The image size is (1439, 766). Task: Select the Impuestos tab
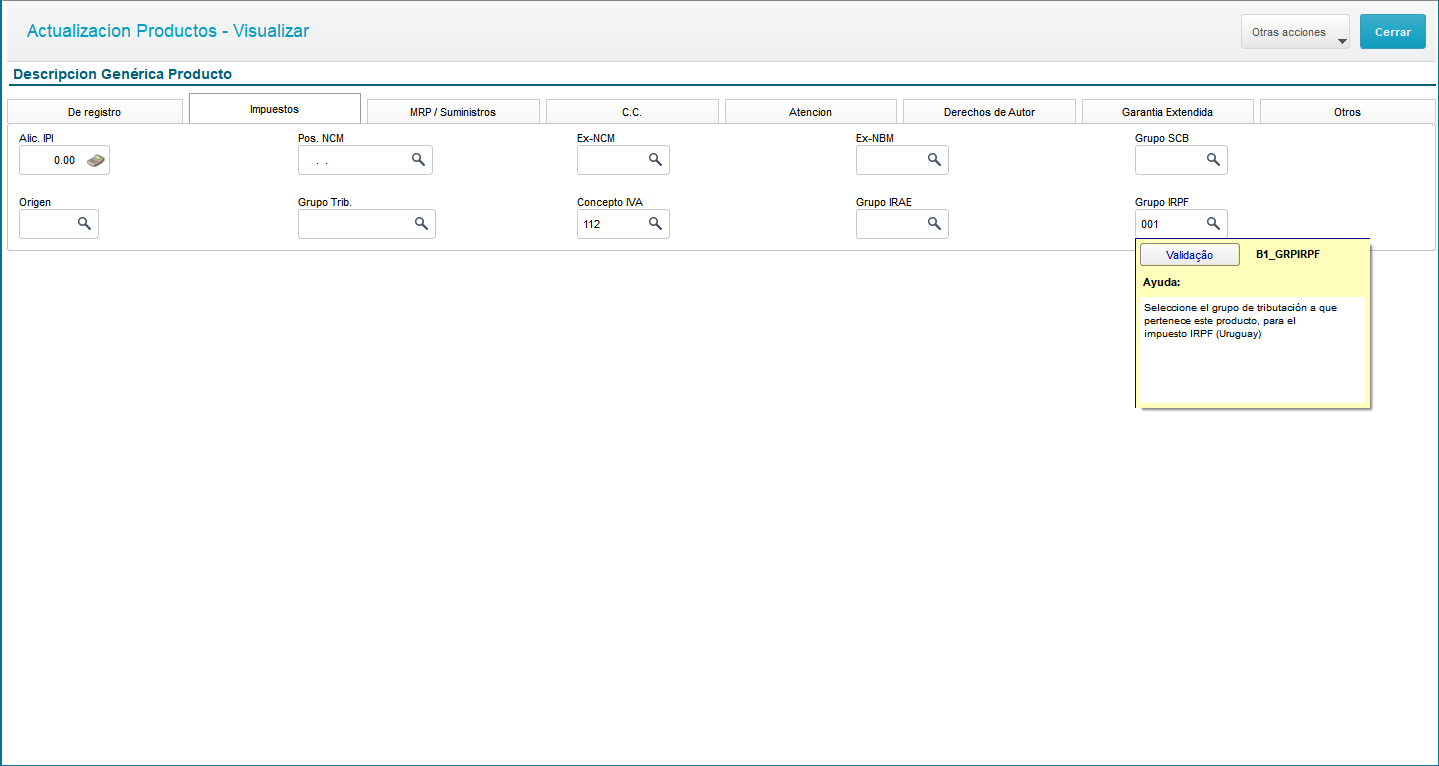274,109
